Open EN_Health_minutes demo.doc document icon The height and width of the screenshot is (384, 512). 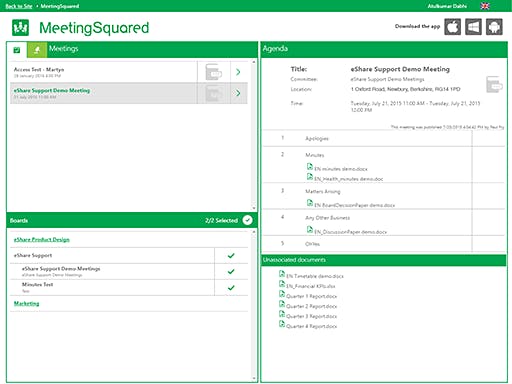pyautogui.click(x=310, y=177)
